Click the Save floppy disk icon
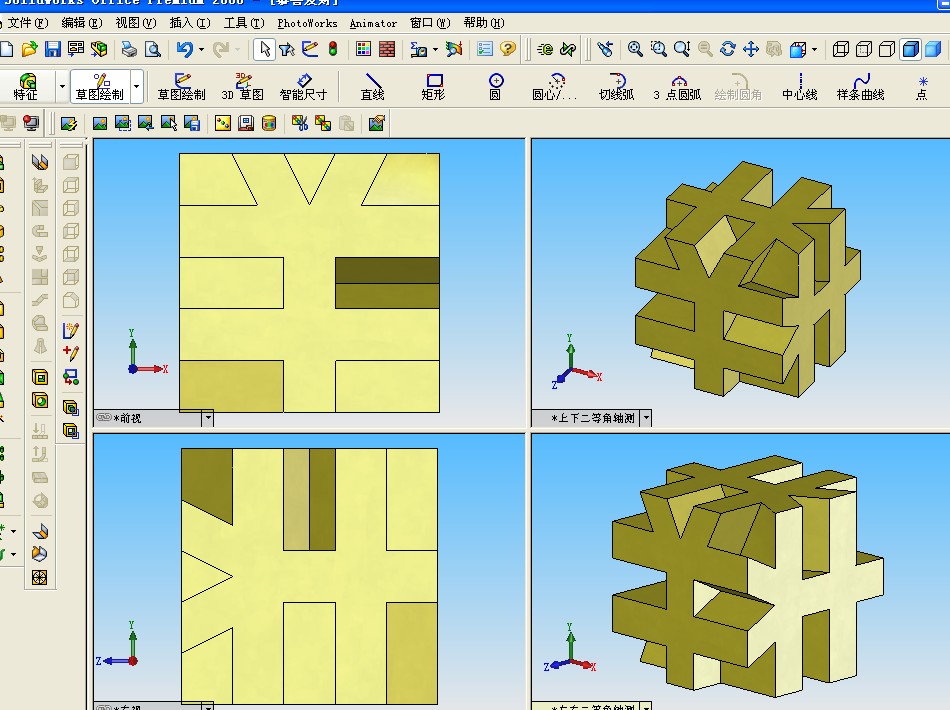This screenshot has width=950, height=710. [x=53, y=49]
